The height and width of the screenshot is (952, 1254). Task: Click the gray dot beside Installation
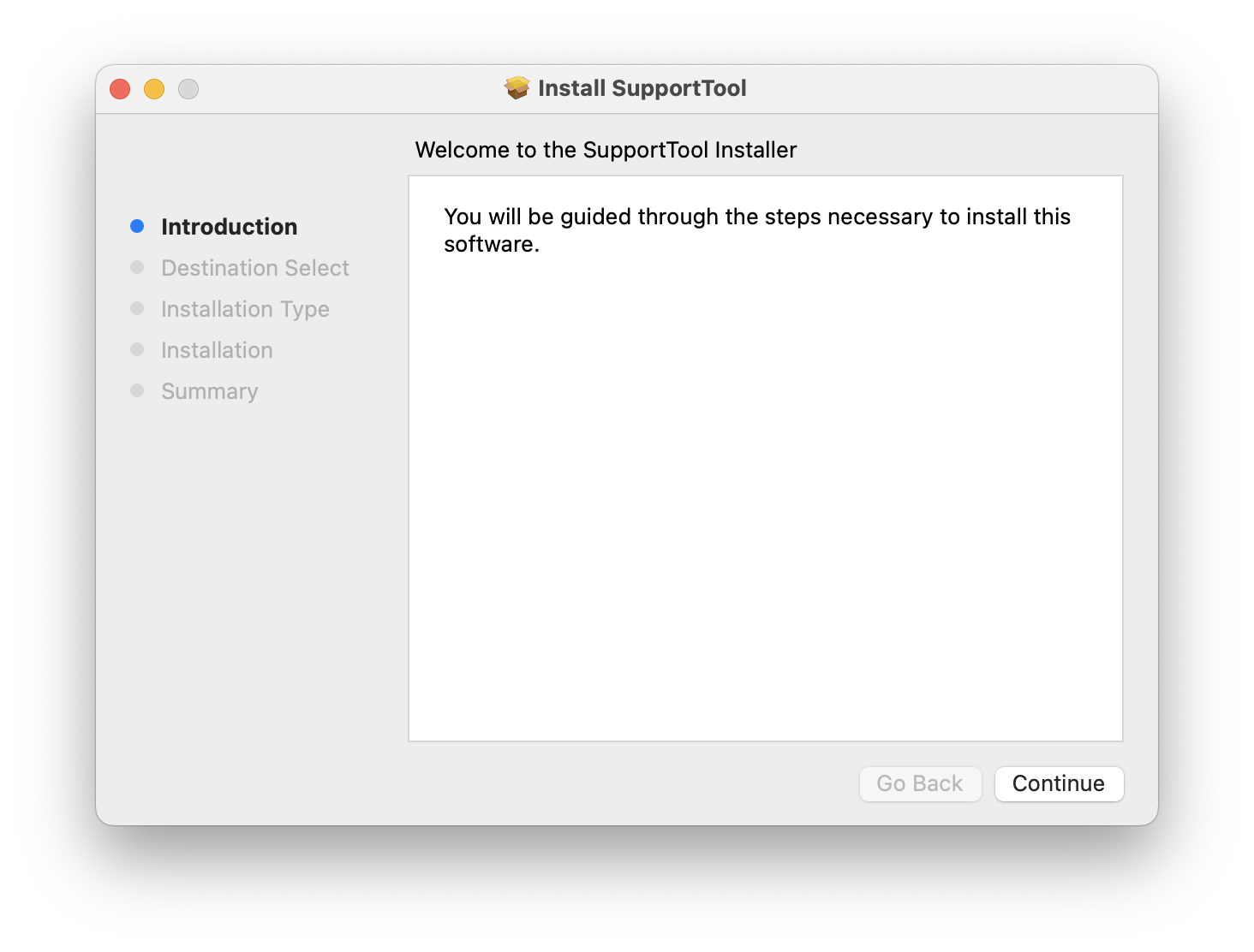tap(138, 349)
